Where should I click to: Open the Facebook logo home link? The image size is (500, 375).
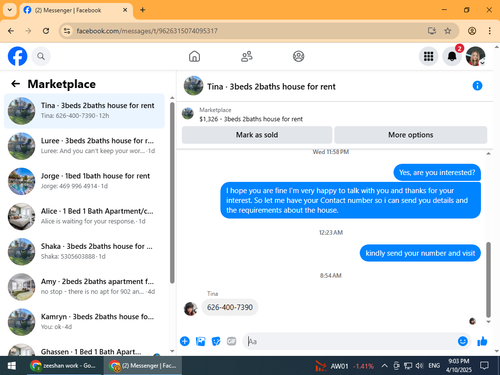point(17,56)
